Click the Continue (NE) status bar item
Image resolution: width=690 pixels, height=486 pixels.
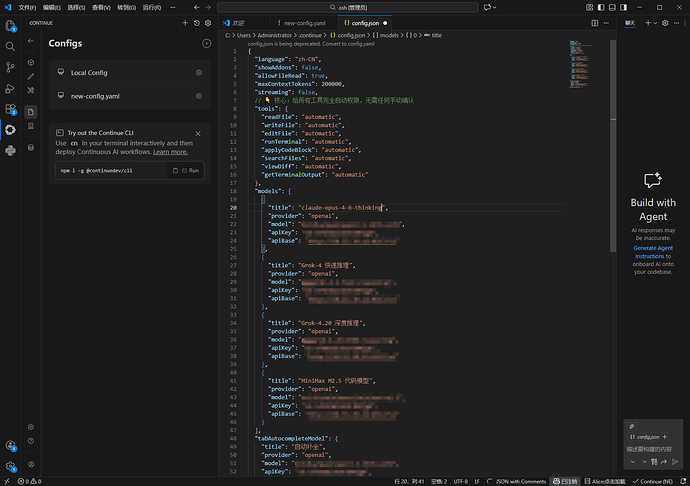(653, 481)
